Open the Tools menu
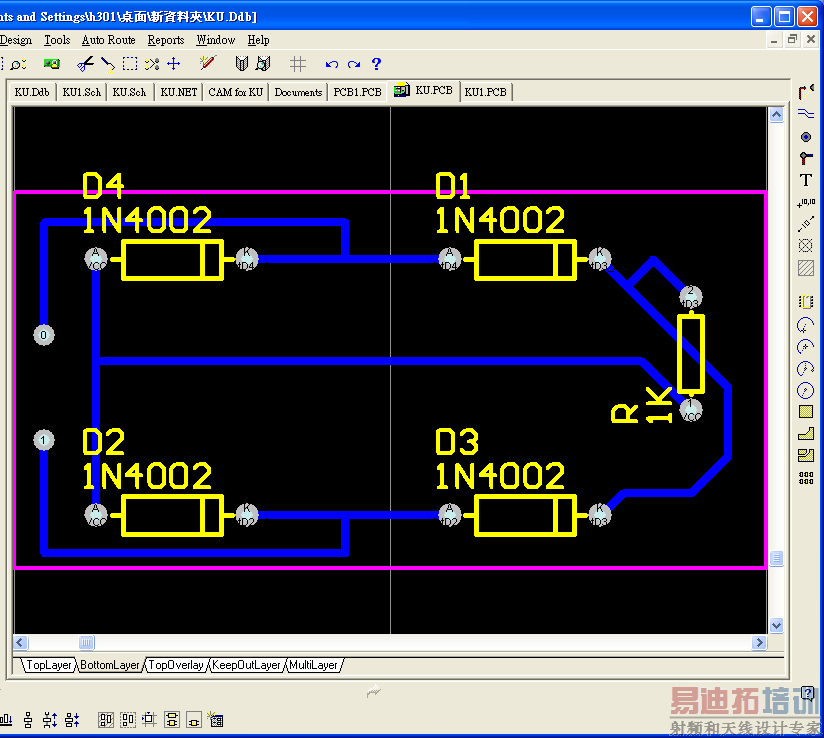This screenshot has width=824, height=738. (x=57, y=40)
